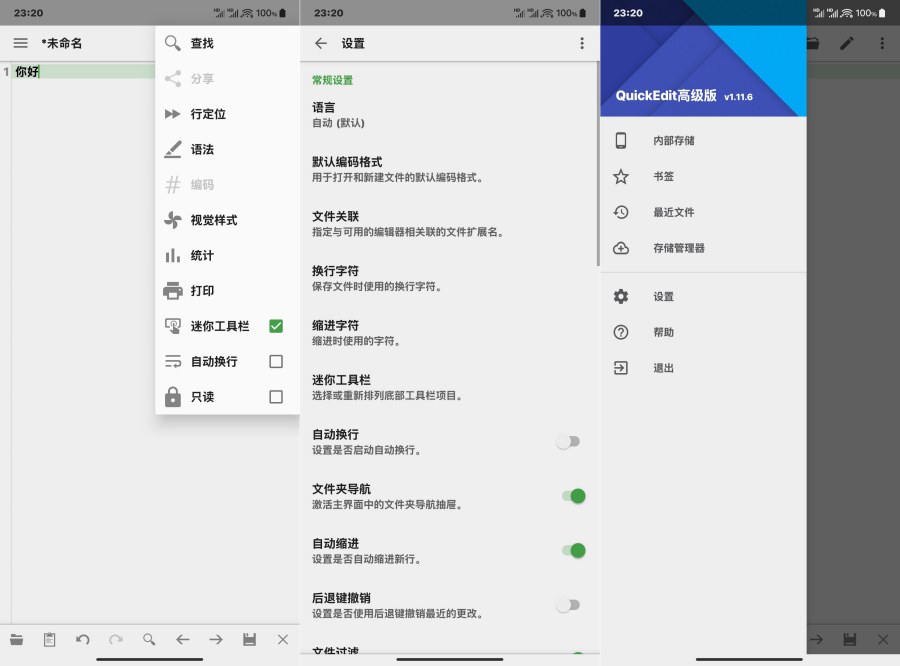Tap the exit icon for 退出
This screenshot has width=900, height=666.
pos(620,367)
